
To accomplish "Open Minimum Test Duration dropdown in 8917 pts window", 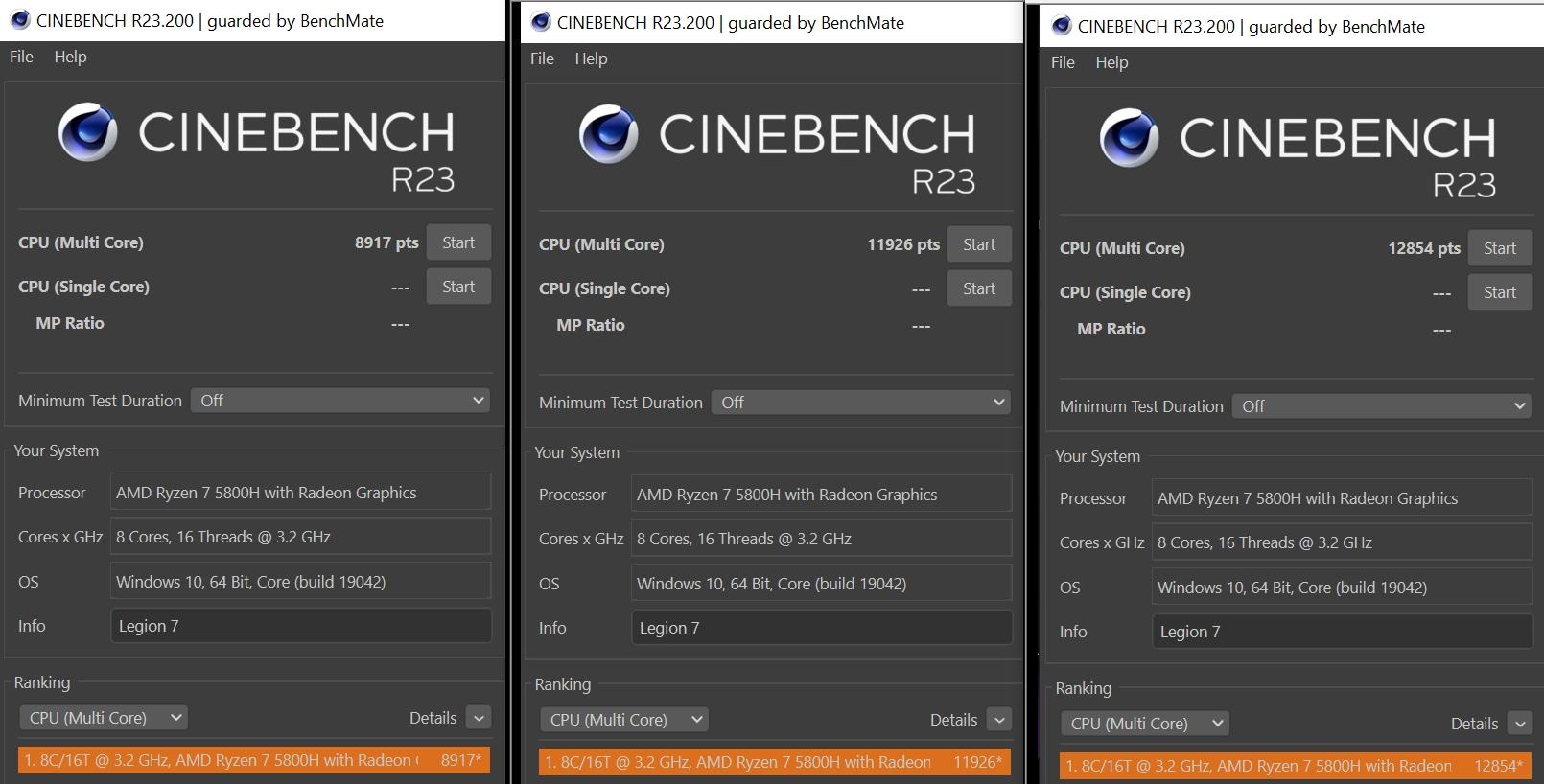I will pyautogui.click(x=340, y=401).
